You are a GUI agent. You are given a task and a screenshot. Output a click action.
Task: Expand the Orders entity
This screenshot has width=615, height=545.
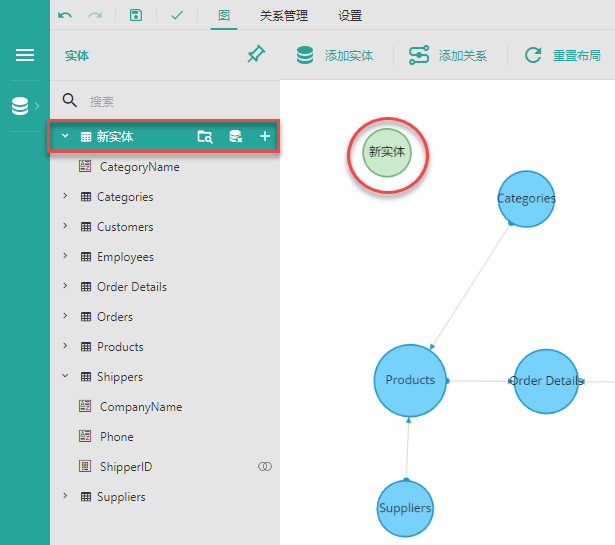[x=65, y=317]
